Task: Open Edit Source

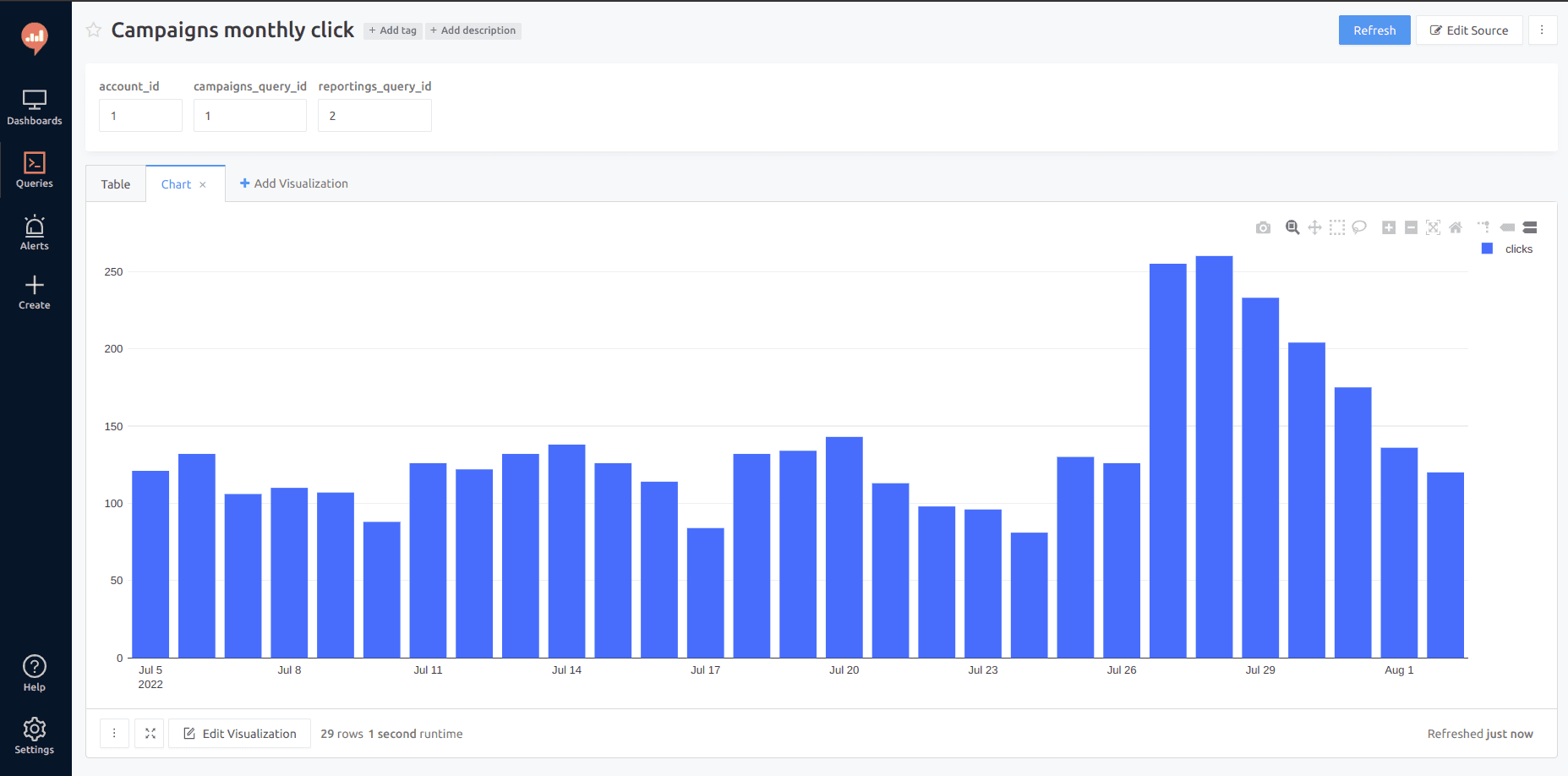Action: point(1469,30)
